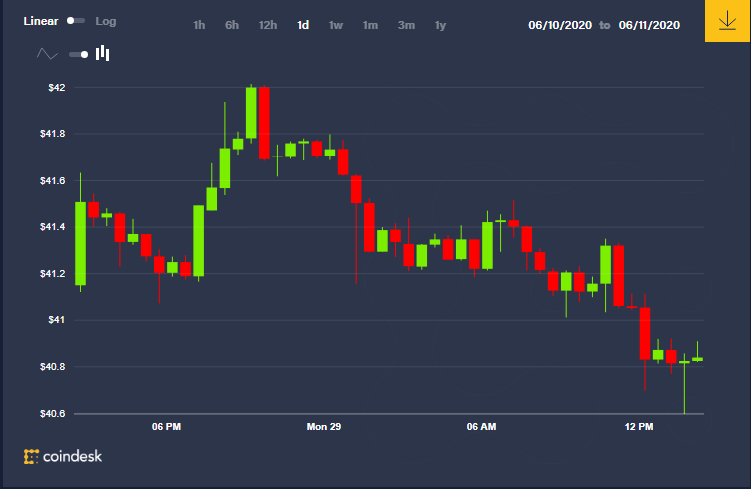Click the 06 PM time axis label

[166, 426]
